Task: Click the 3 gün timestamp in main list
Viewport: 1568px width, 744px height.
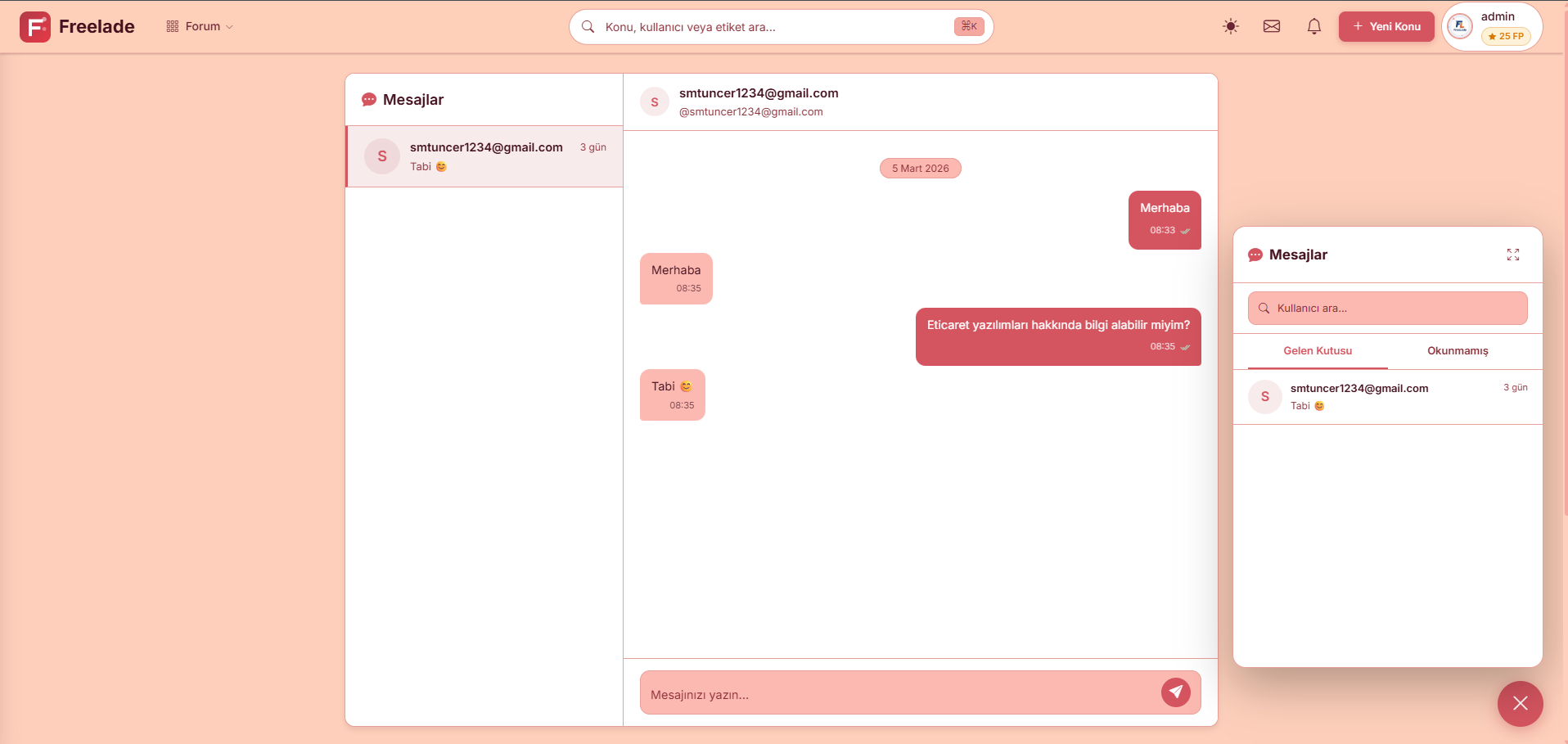Action: click(593, 147)
